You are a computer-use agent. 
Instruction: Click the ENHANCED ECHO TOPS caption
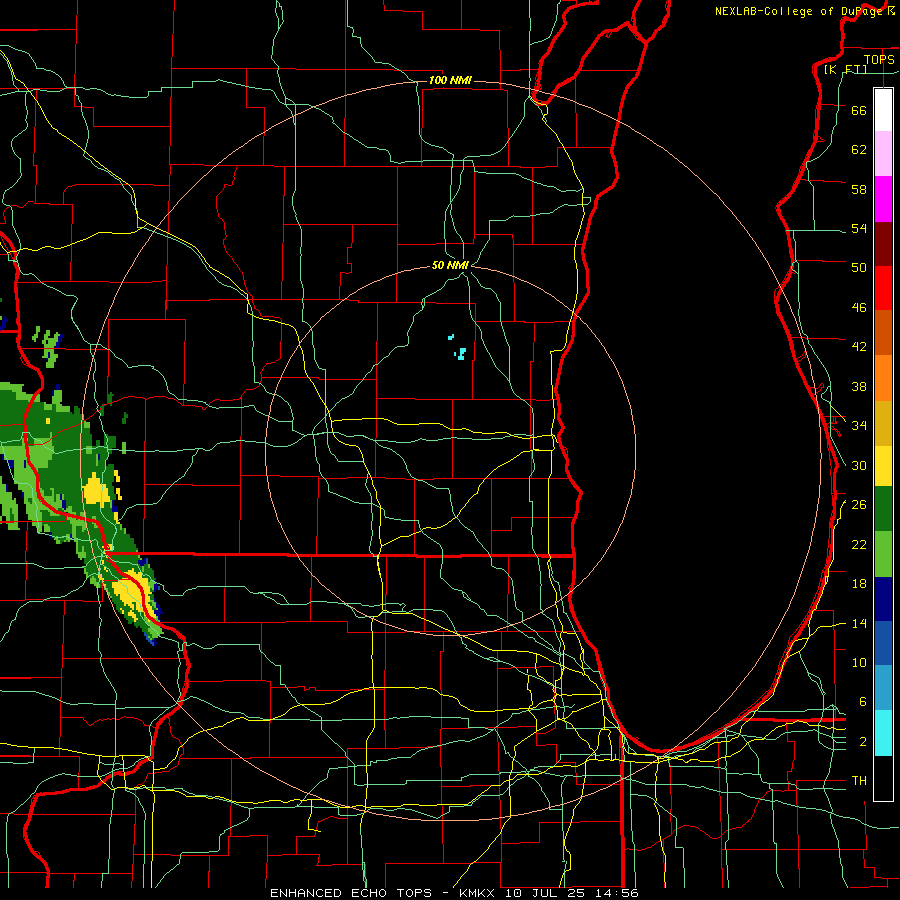pyautogui.click(x=351, y=893)
